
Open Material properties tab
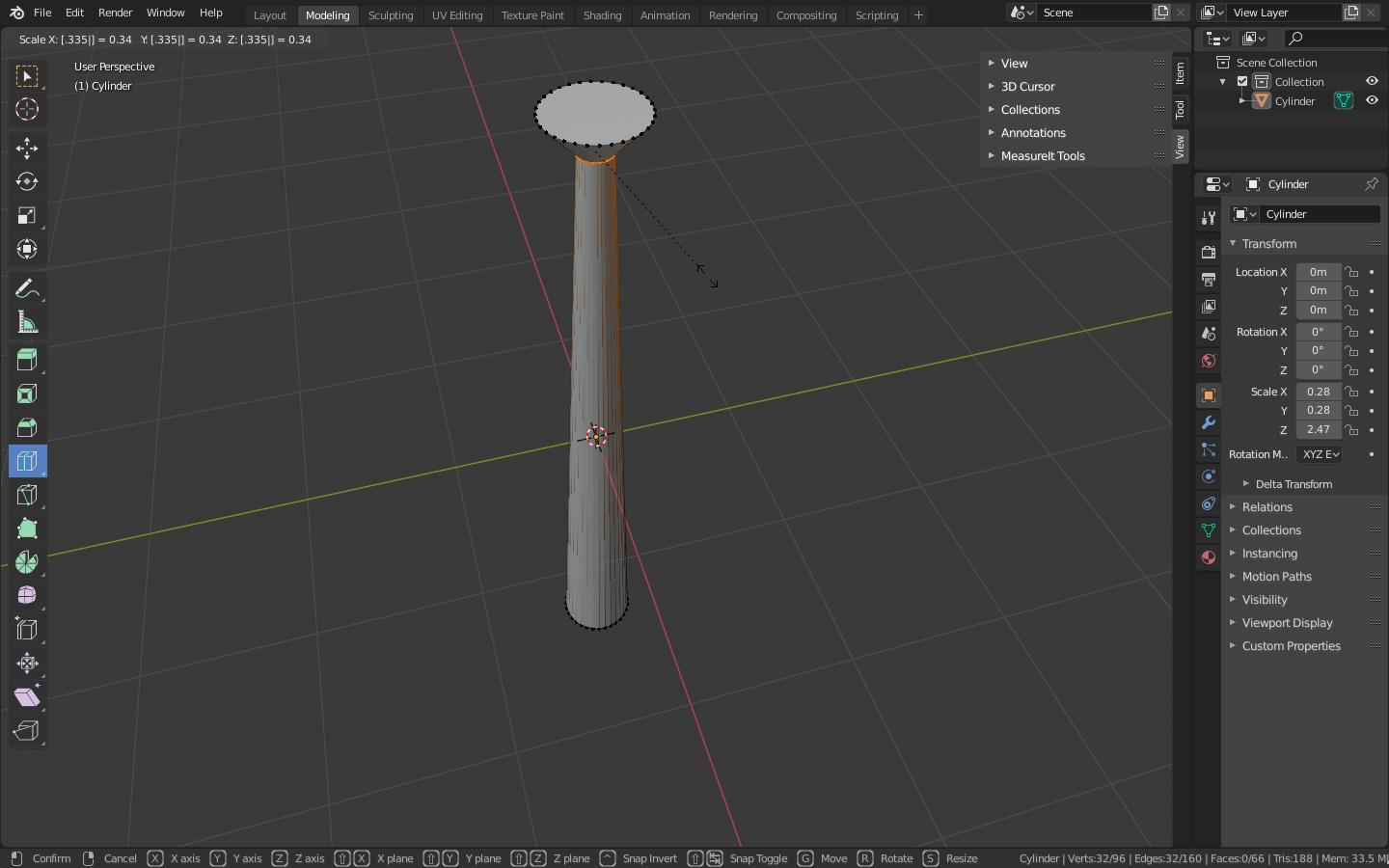click(x=1209, y=557)
